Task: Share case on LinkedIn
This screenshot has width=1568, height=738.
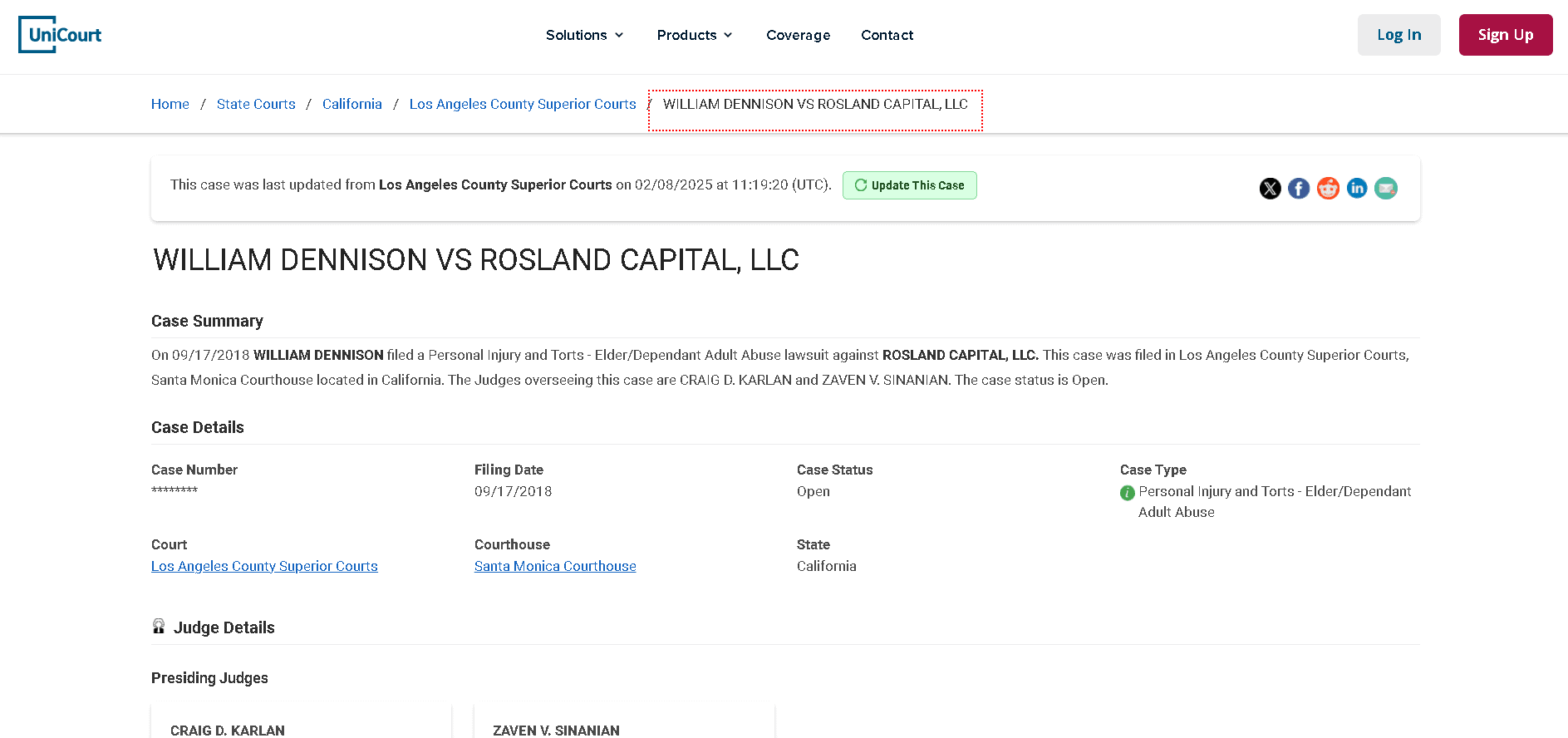Action: tap(1357, 189)
